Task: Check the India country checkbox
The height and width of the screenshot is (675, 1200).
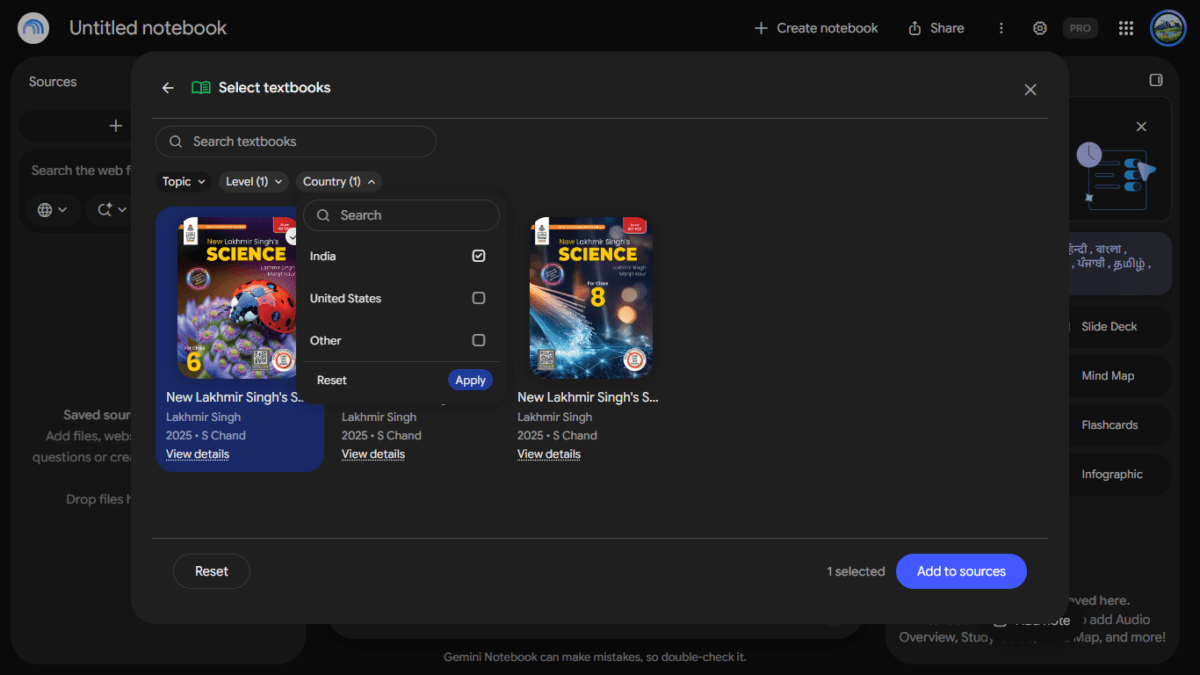Action: (478, 256)
